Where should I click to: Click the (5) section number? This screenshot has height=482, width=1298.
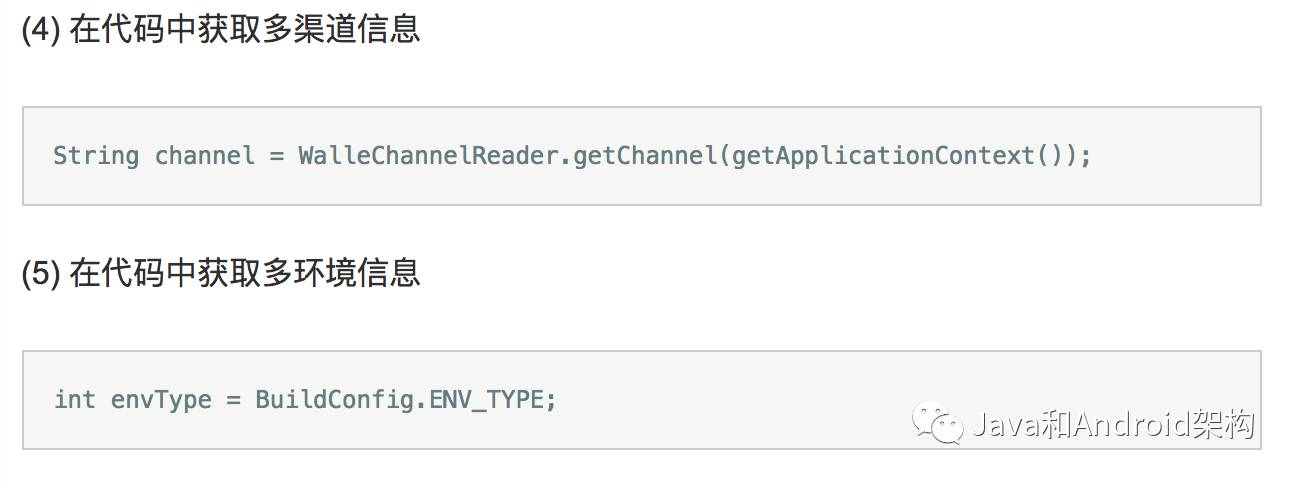(42, 273)
